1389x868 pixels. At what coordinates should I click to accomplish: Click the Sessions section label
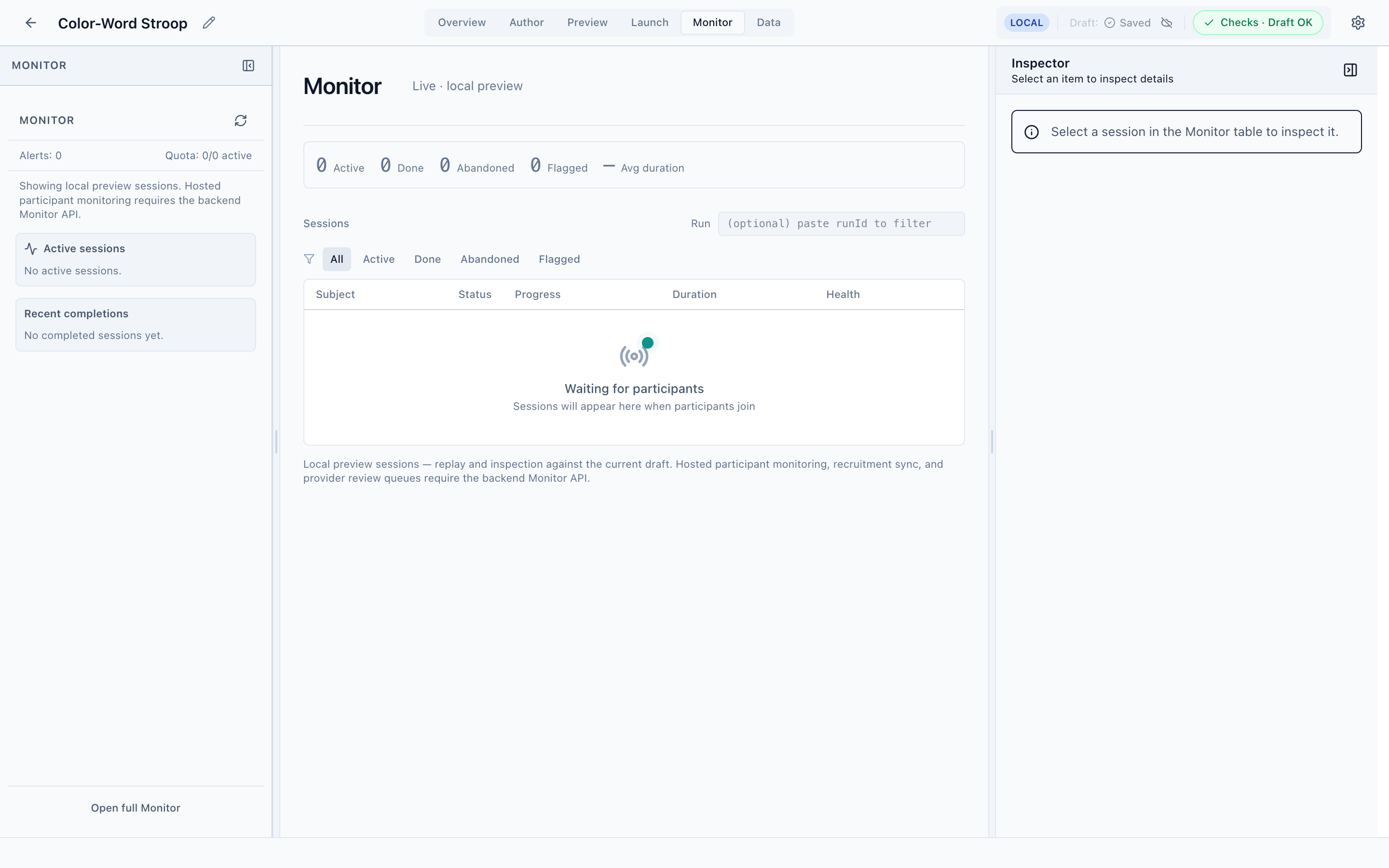(x=326, y=223)
